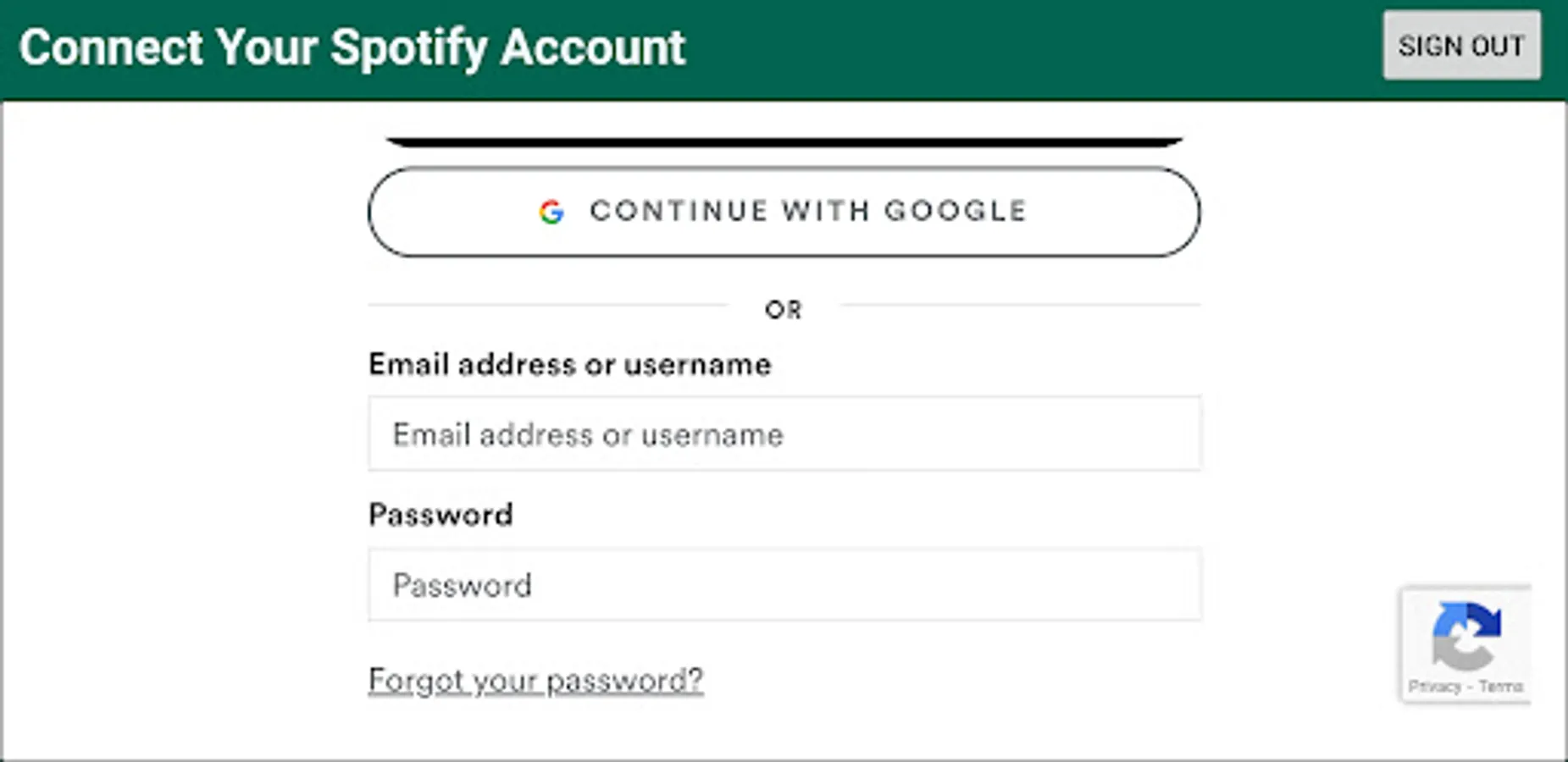Open the Forgot your password link
The image size is (1568, 762).
535,680
